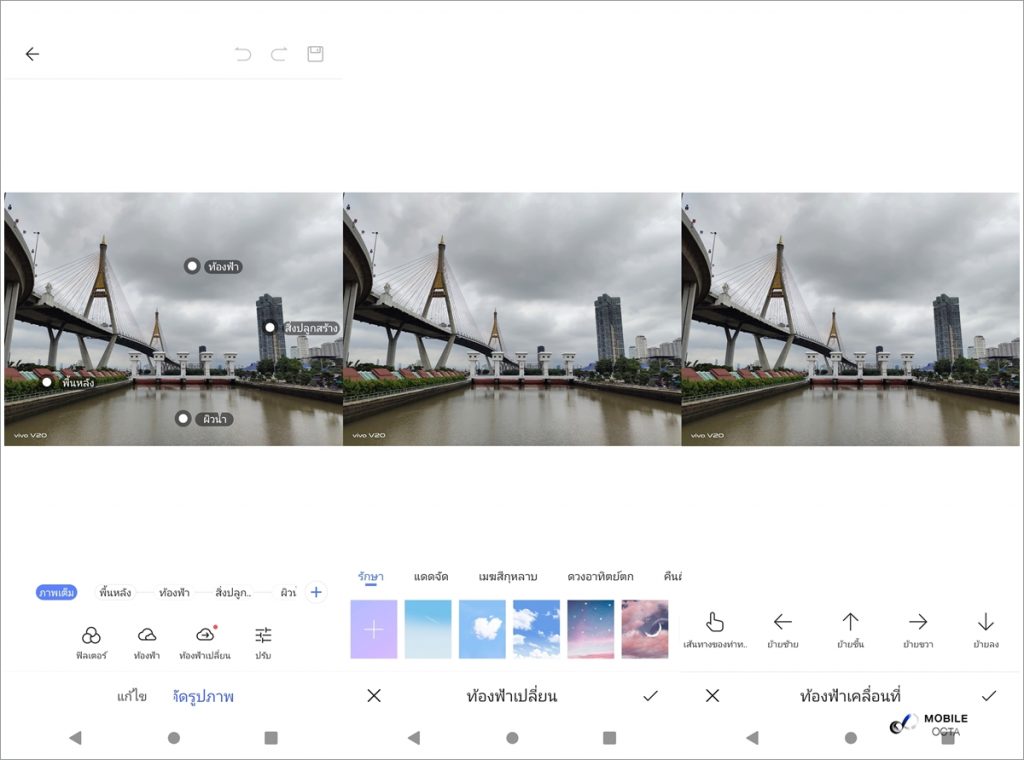The height and width of the screenshot is (760, 1024).
Task: Tap the แก้ไข button
Action: pos(131,696)
